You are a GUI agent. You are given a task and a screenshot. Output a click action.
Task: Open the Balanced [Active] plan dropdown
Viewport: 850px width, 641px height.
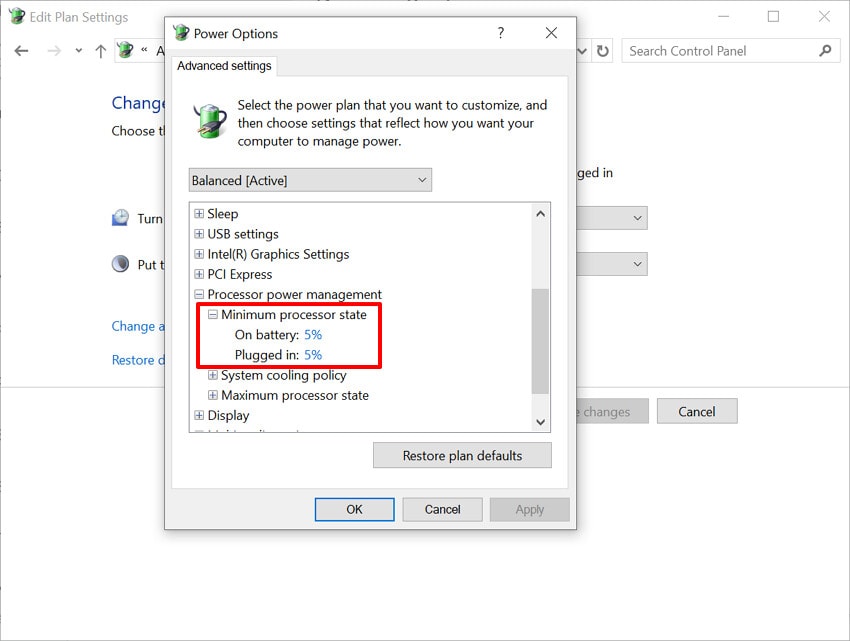[310, 180]
